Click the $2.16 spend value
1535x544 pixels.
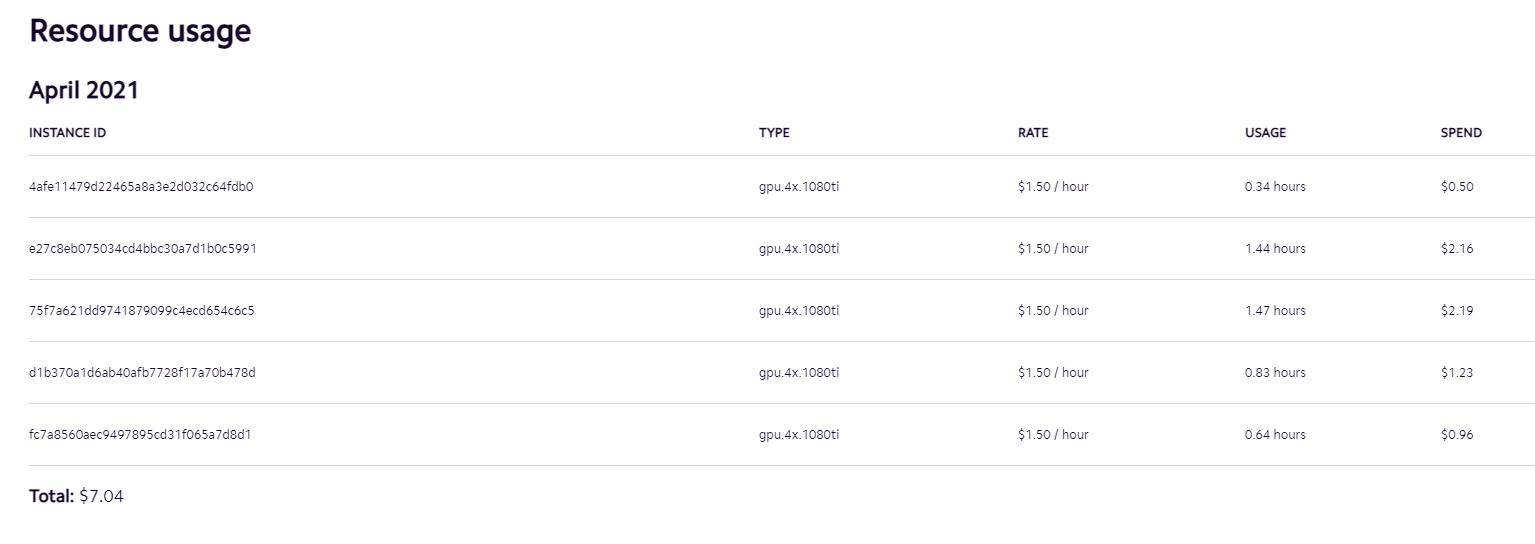1457,249
